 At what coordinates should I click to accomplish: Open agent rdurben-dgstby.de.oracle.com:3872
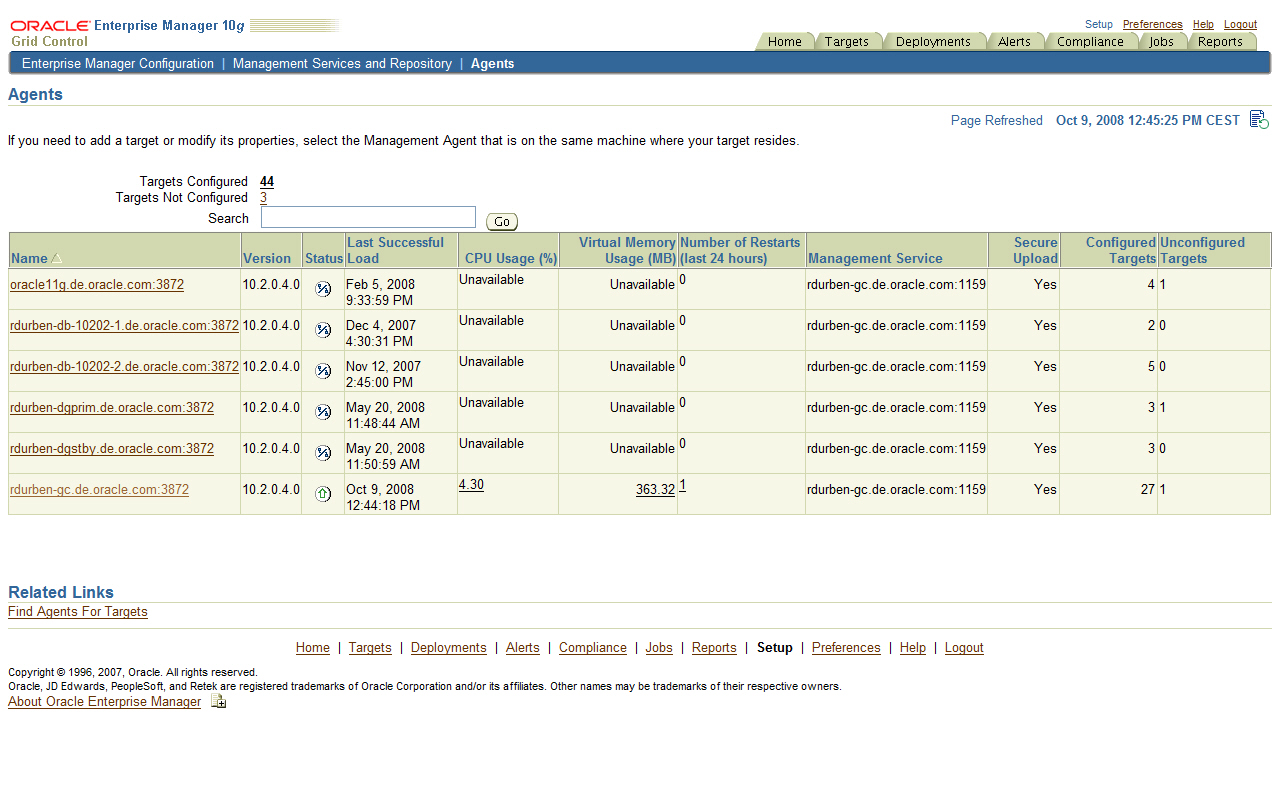click(112, 449)
